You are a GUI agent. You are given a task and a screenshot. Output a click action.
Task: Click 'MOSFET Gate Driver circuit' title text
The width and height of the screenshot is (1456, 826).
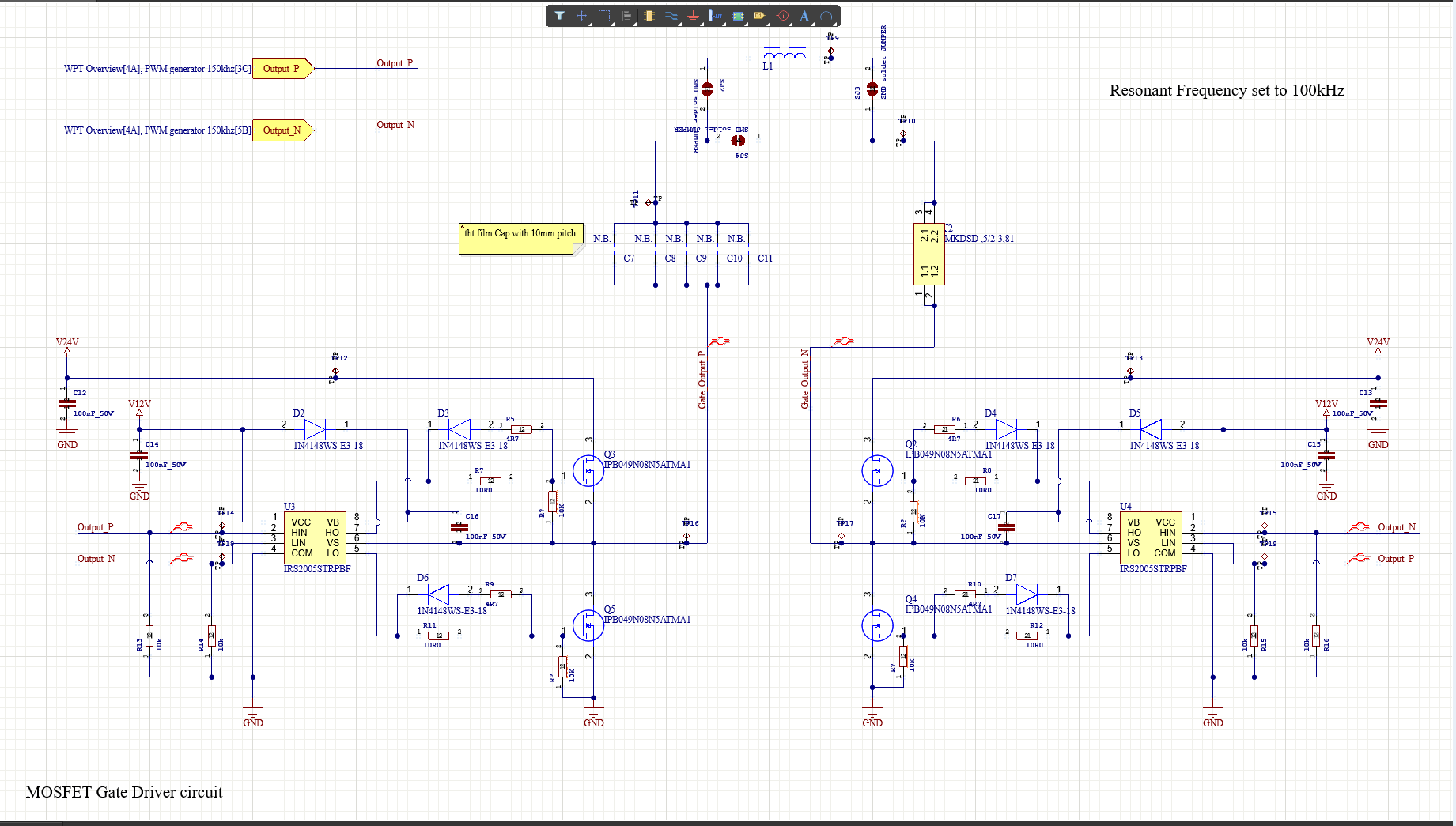(124, 792)
